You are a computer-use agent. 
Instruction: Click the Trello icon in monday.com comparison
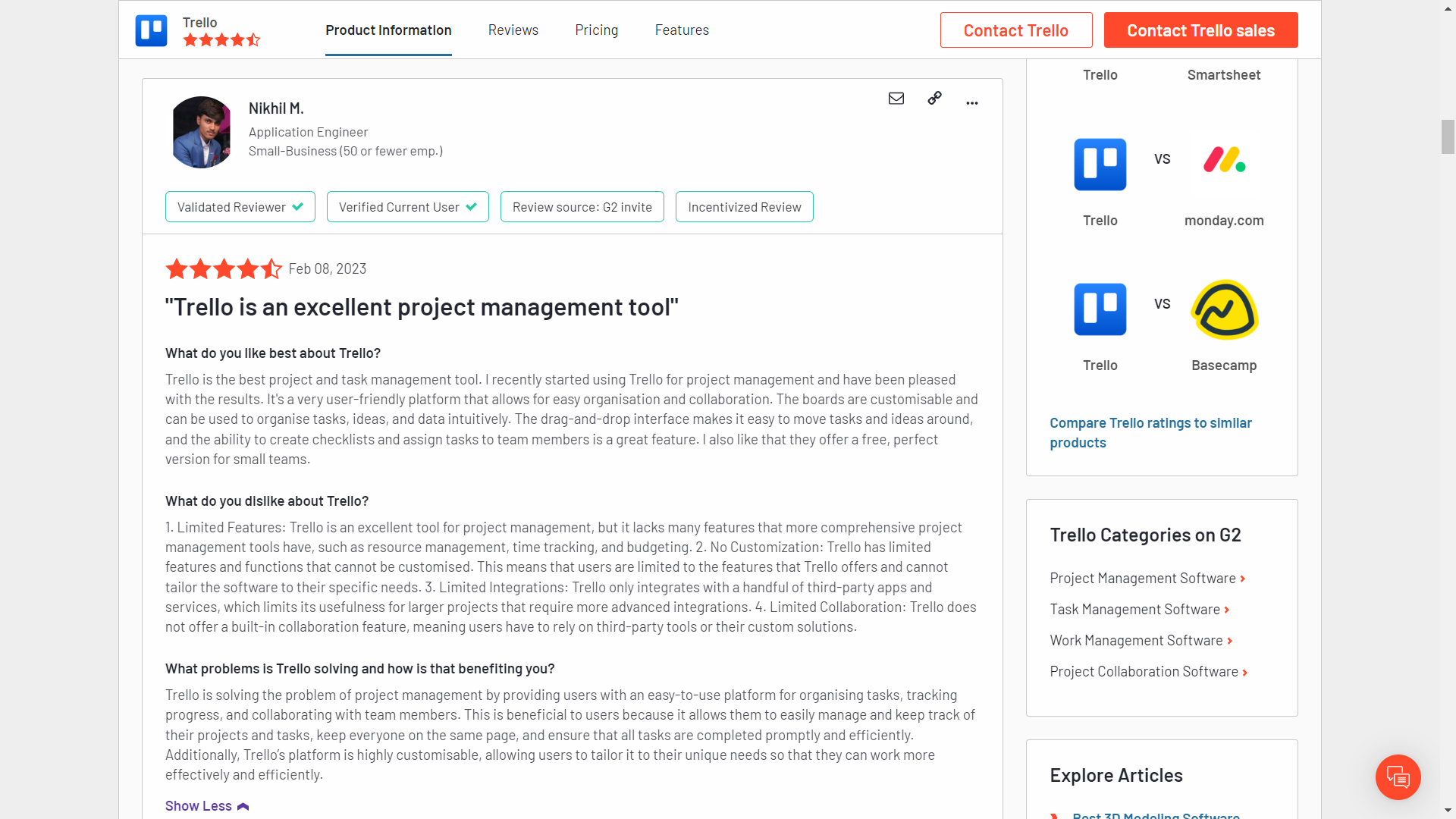[1100, 165]
